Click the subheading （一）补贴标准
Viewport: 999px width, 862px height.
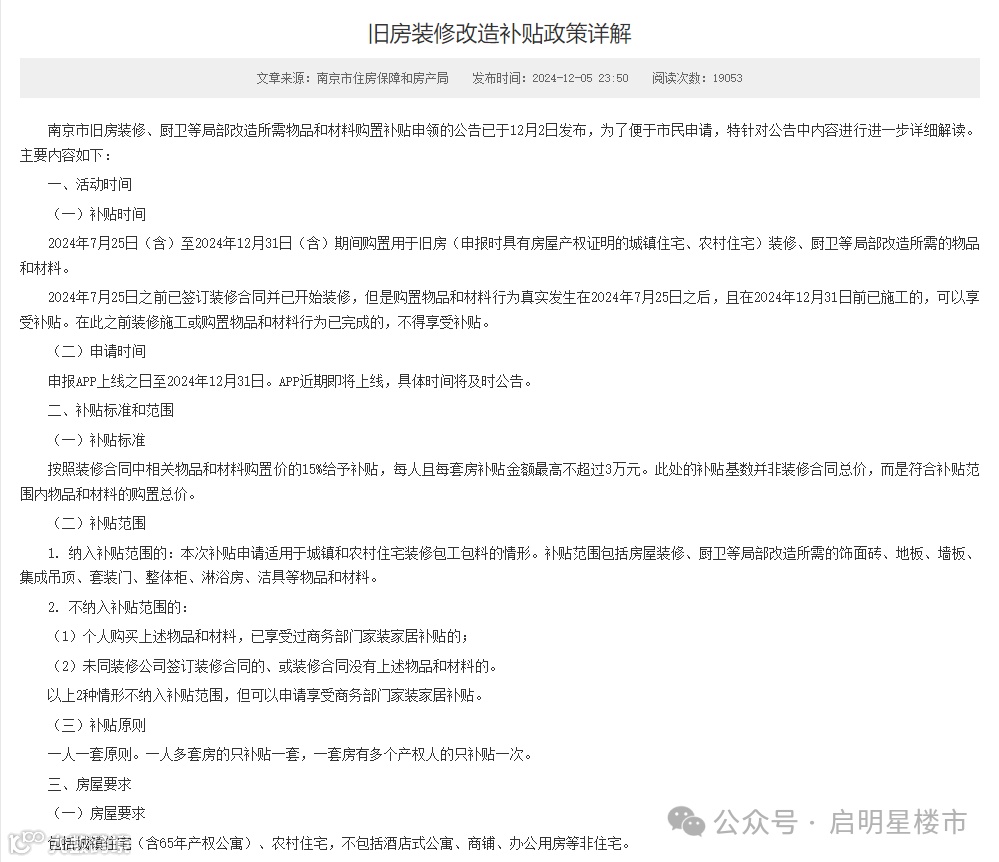[x=97, y=440]
